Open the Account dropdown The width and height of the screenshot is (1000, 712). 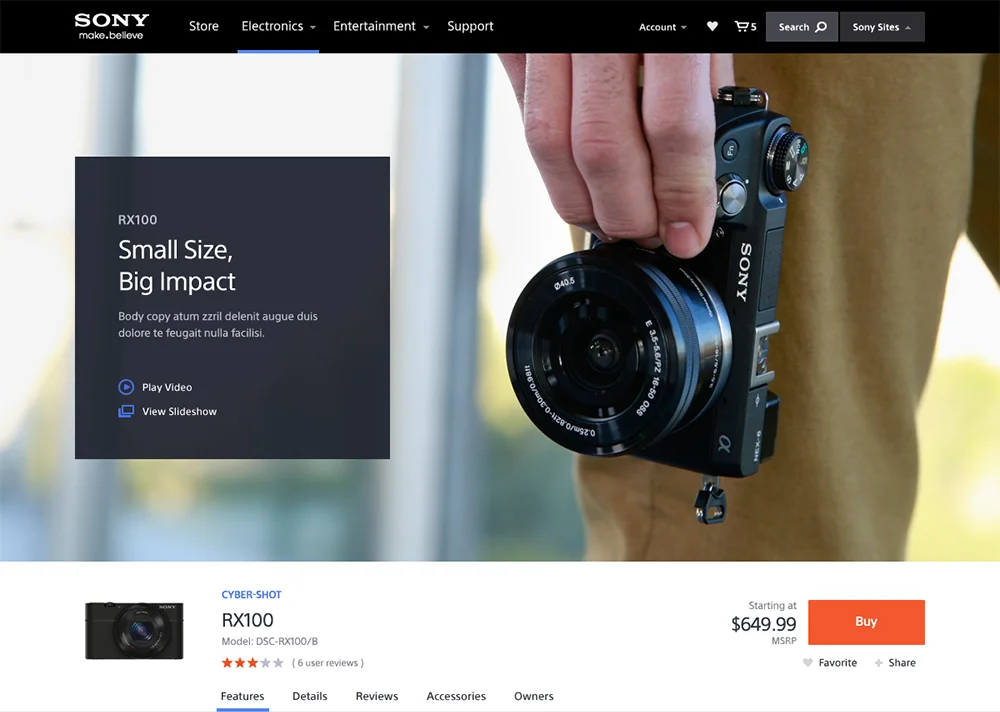pyautogui.click(x=663, y=27)
